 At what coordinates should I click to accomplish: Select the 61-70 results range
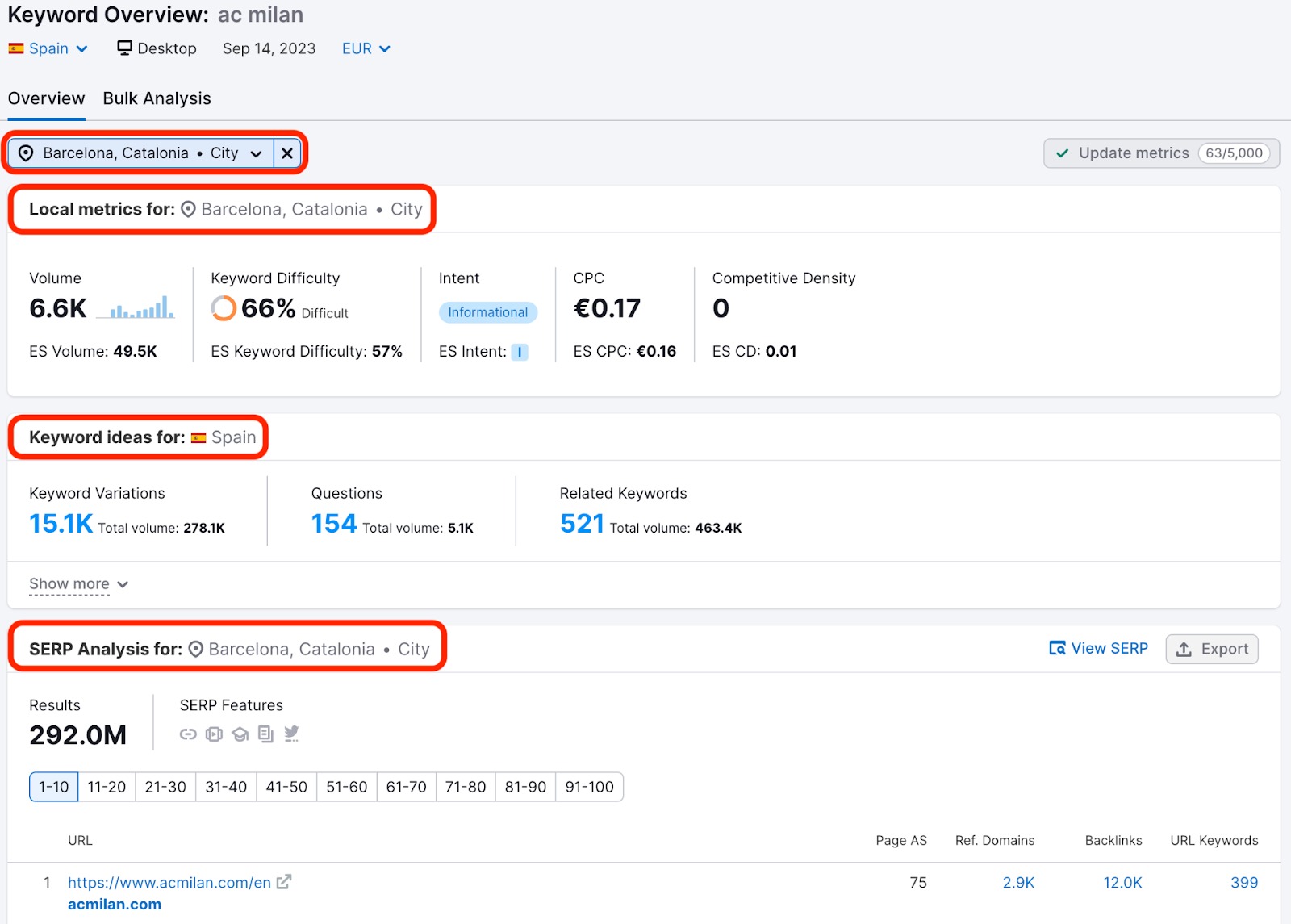click(x=406, y=787)
